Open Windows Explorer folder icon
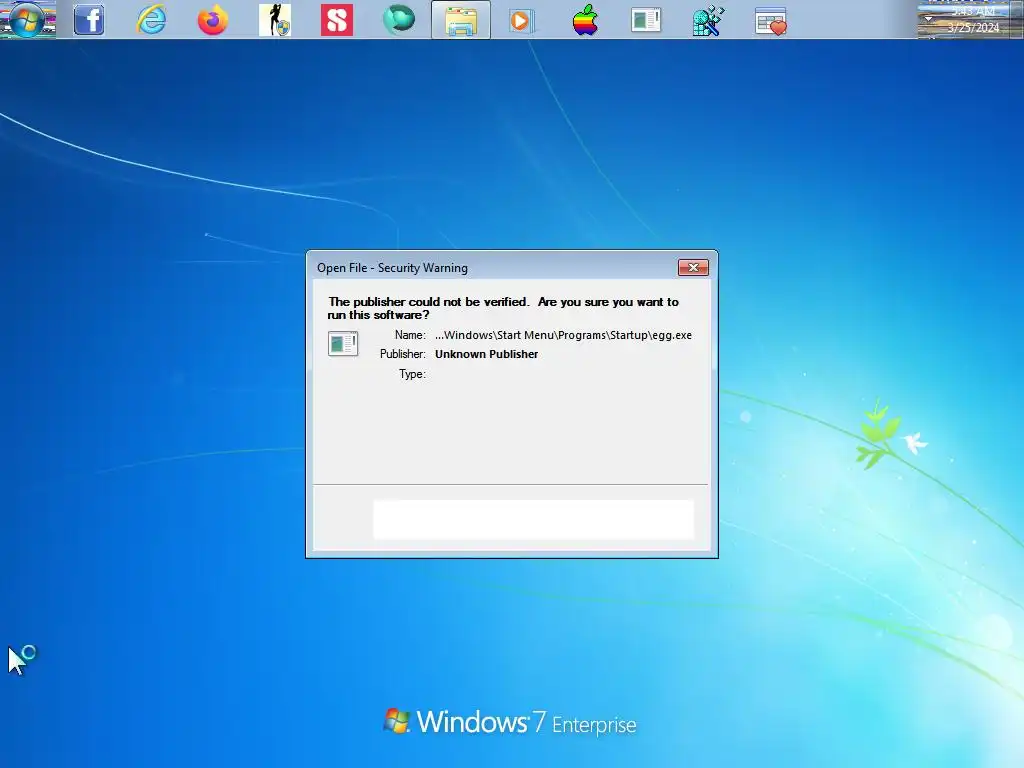Screen dimensions: 1024x768 [461, 20]
